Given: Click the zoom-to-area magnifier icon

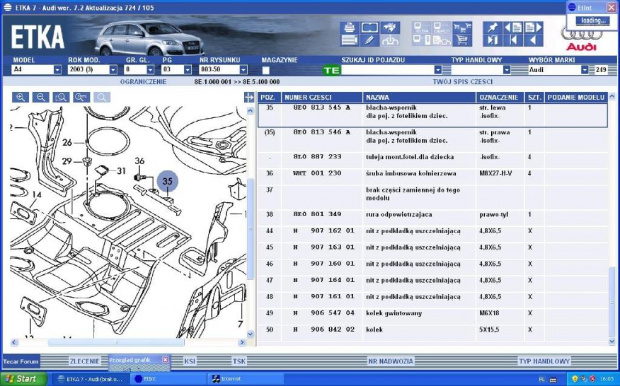Looking at the screenshot, I should pyautogui.click(x=61, y=97).
